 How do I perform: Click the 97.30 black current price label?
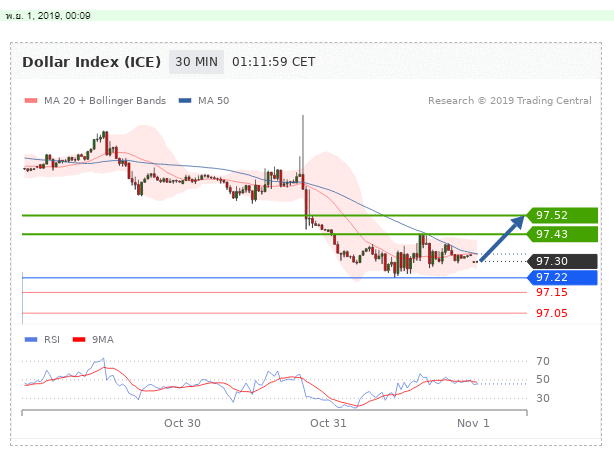[562, 261]
